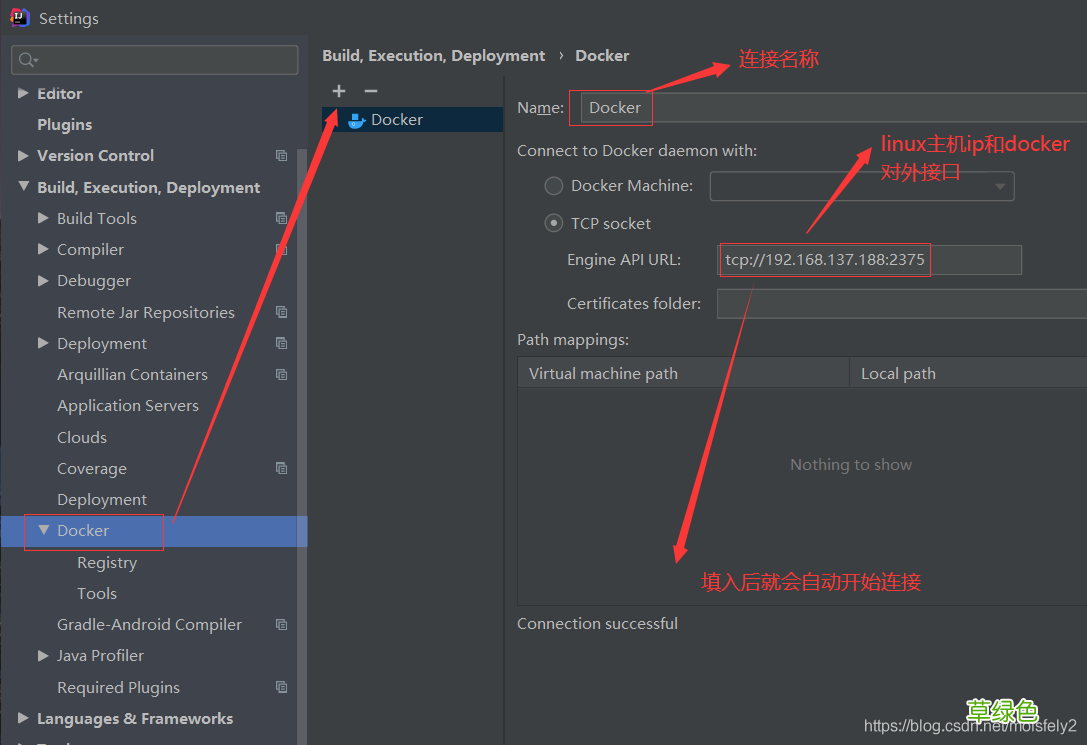Click the project-level icon beside Required Plugins
Image resolution: width=1087 pixels, height=745 pixels.
281,687
